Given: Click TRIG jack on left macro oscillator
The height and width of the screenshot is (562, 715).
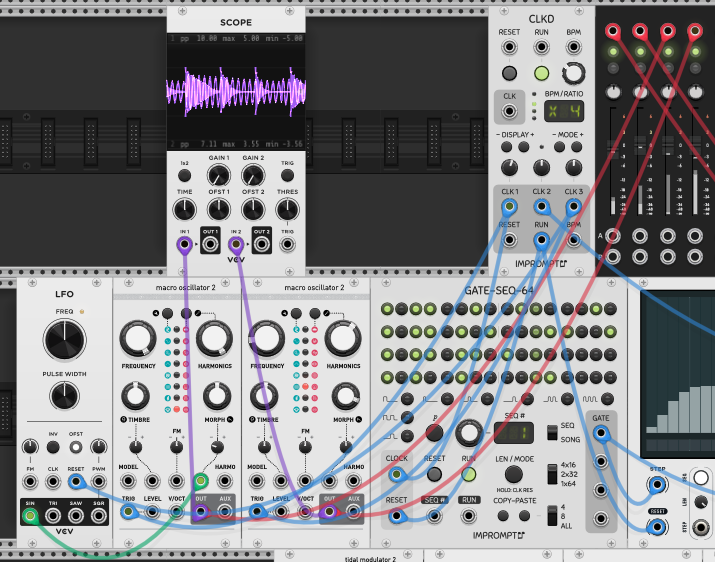Looking at the screenshot, I should coord(128,512).
